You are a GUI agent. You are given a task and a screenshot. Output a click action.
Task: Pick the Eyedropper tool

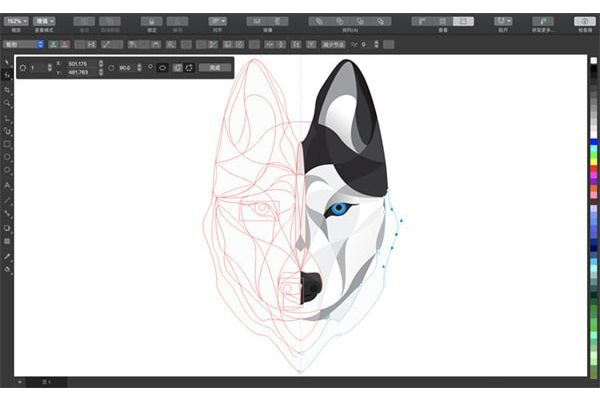tap(7, 256)
